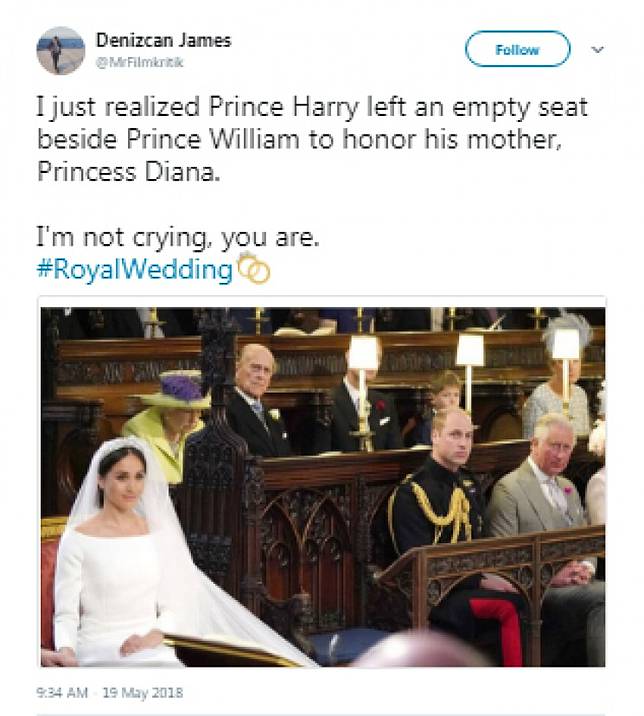Screen dimensions: 644x716
Task: Open the Denizcan James display name
Action: point(164,41)
